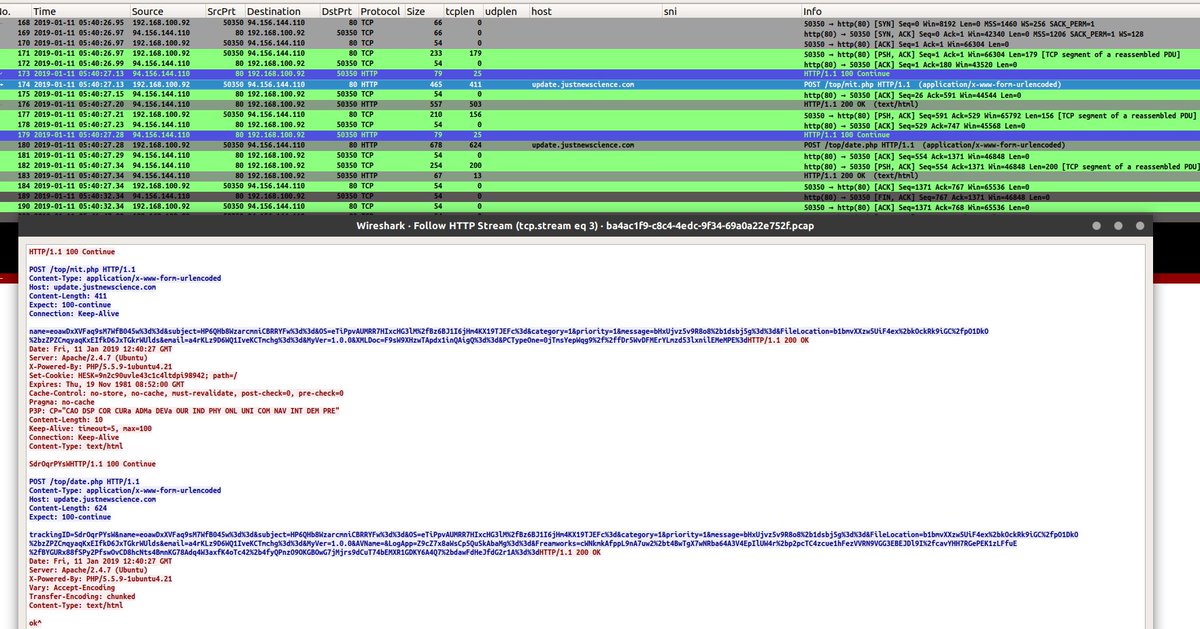This screenshot has width=1200, height=629.
Task: Click the udplen column header
Action: point(503,11)
